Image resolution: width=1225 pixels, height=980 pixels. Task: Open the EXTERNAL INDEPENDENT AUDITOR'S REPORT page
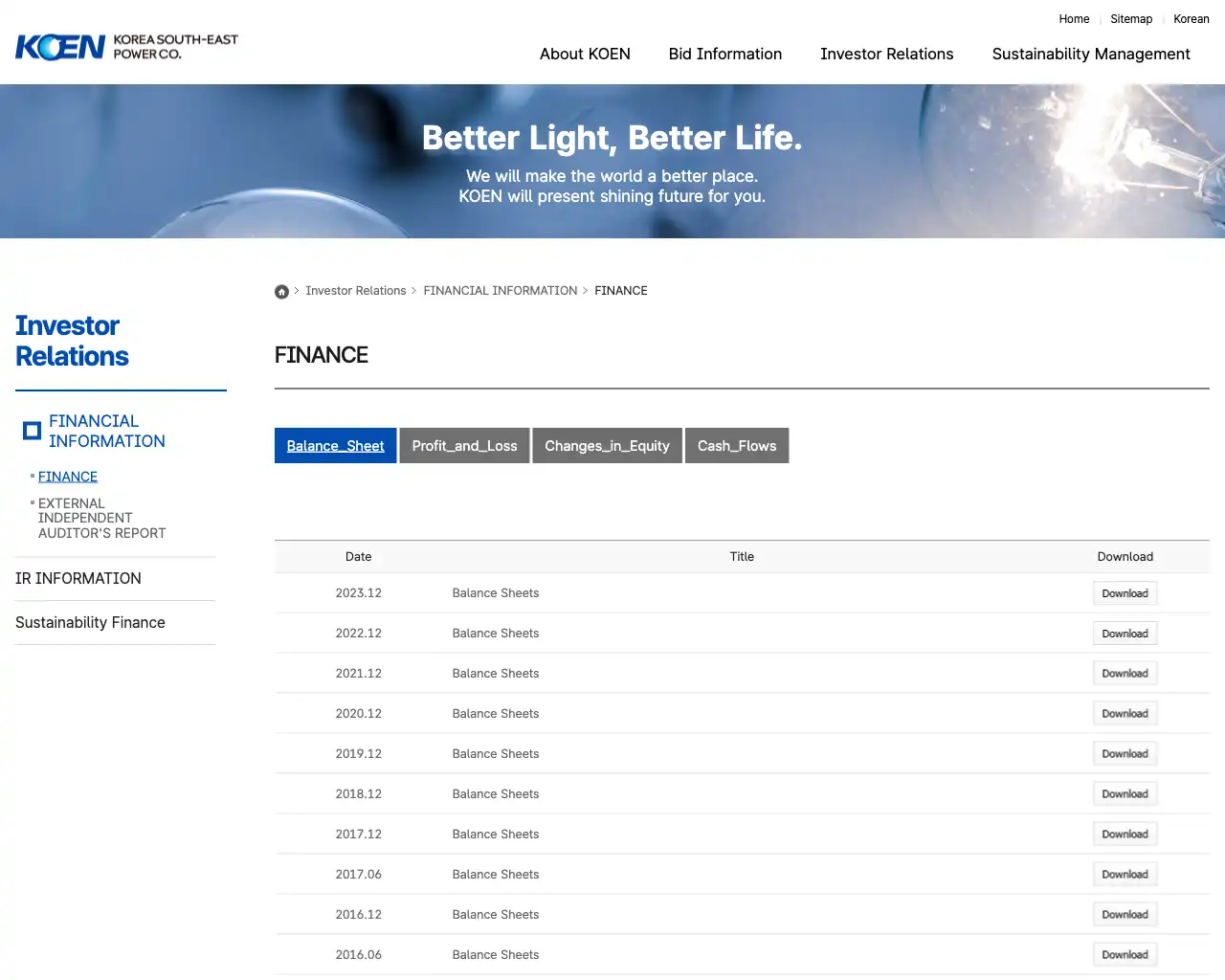101,518
